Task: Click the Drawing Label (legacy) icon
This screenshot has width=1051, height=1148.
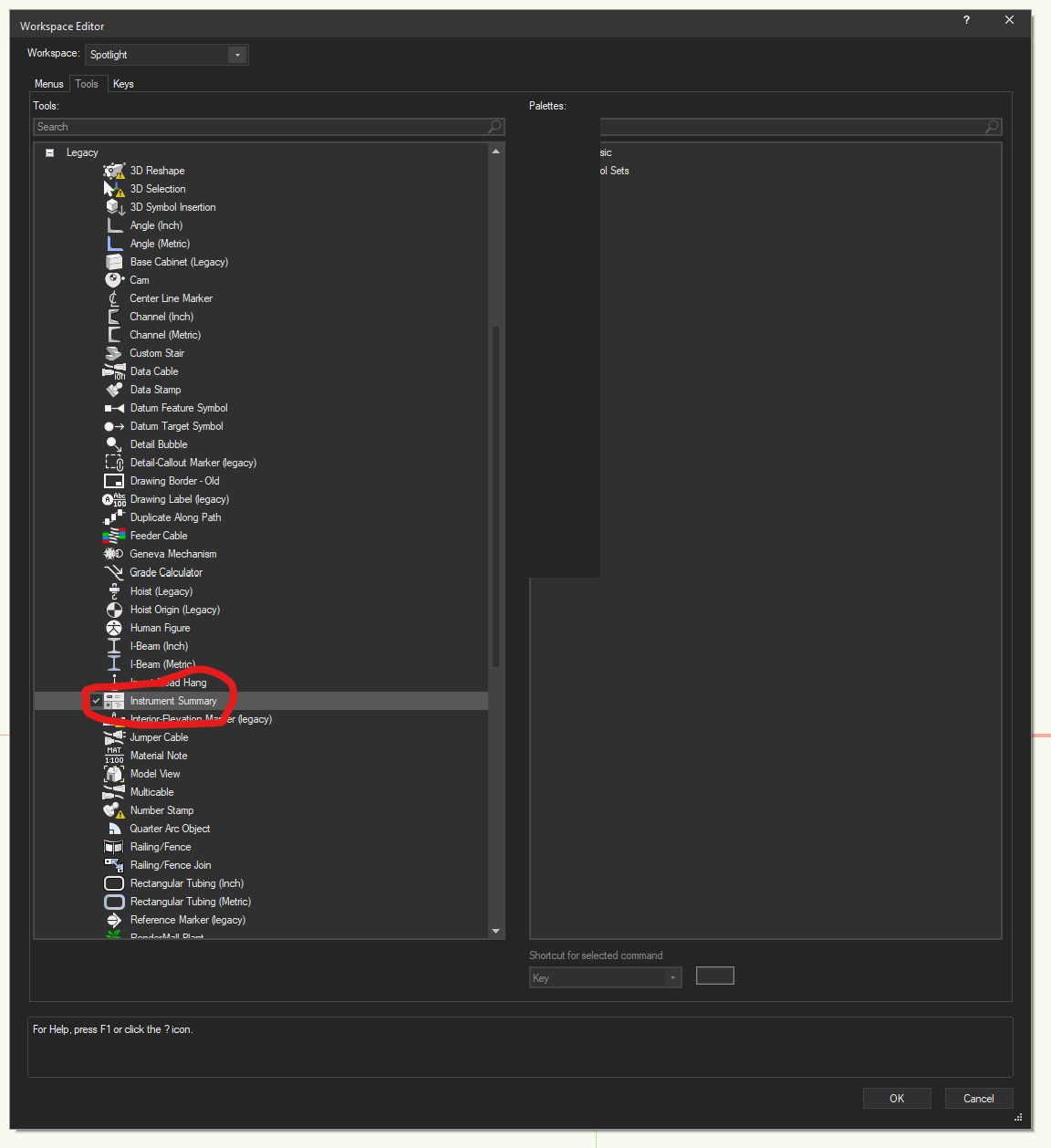Action: (114, 499)
